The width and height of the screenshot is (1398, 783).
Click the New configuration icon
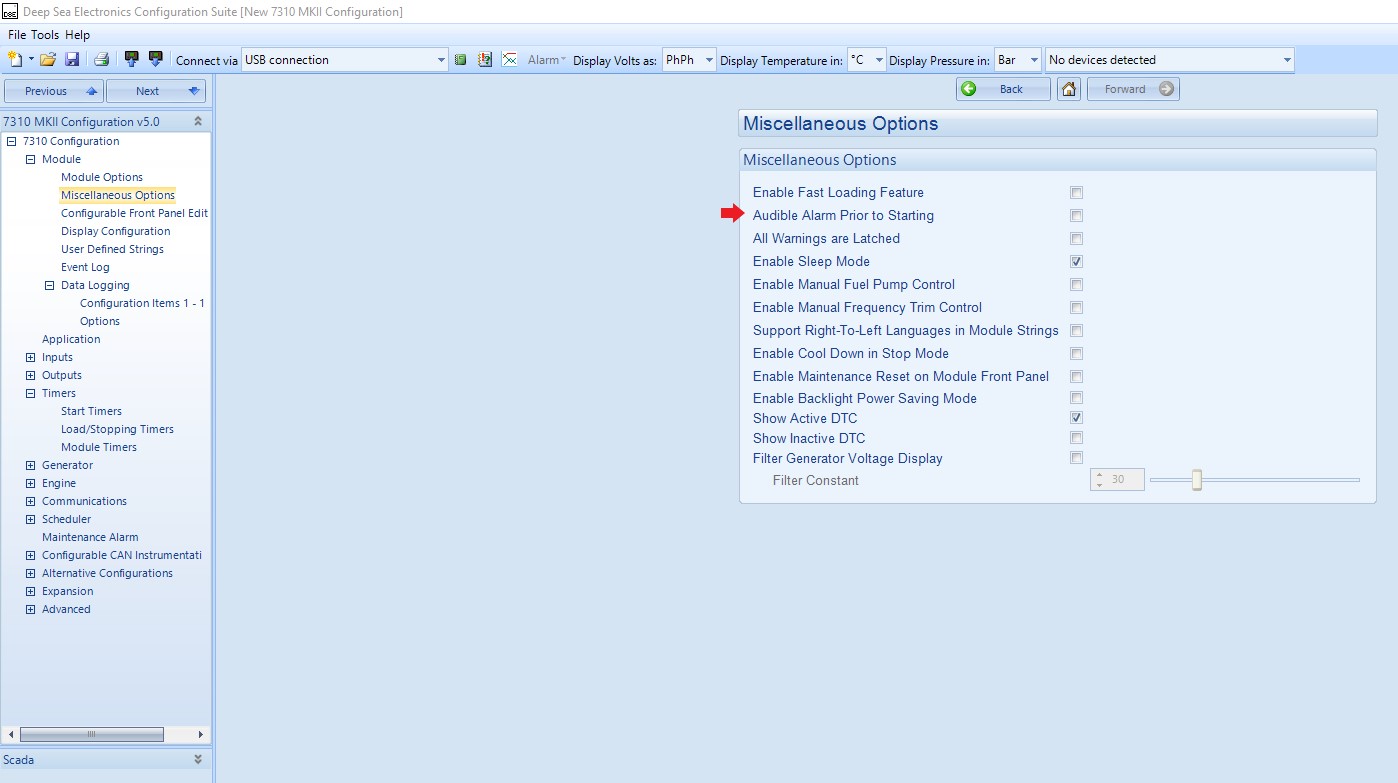14,60
